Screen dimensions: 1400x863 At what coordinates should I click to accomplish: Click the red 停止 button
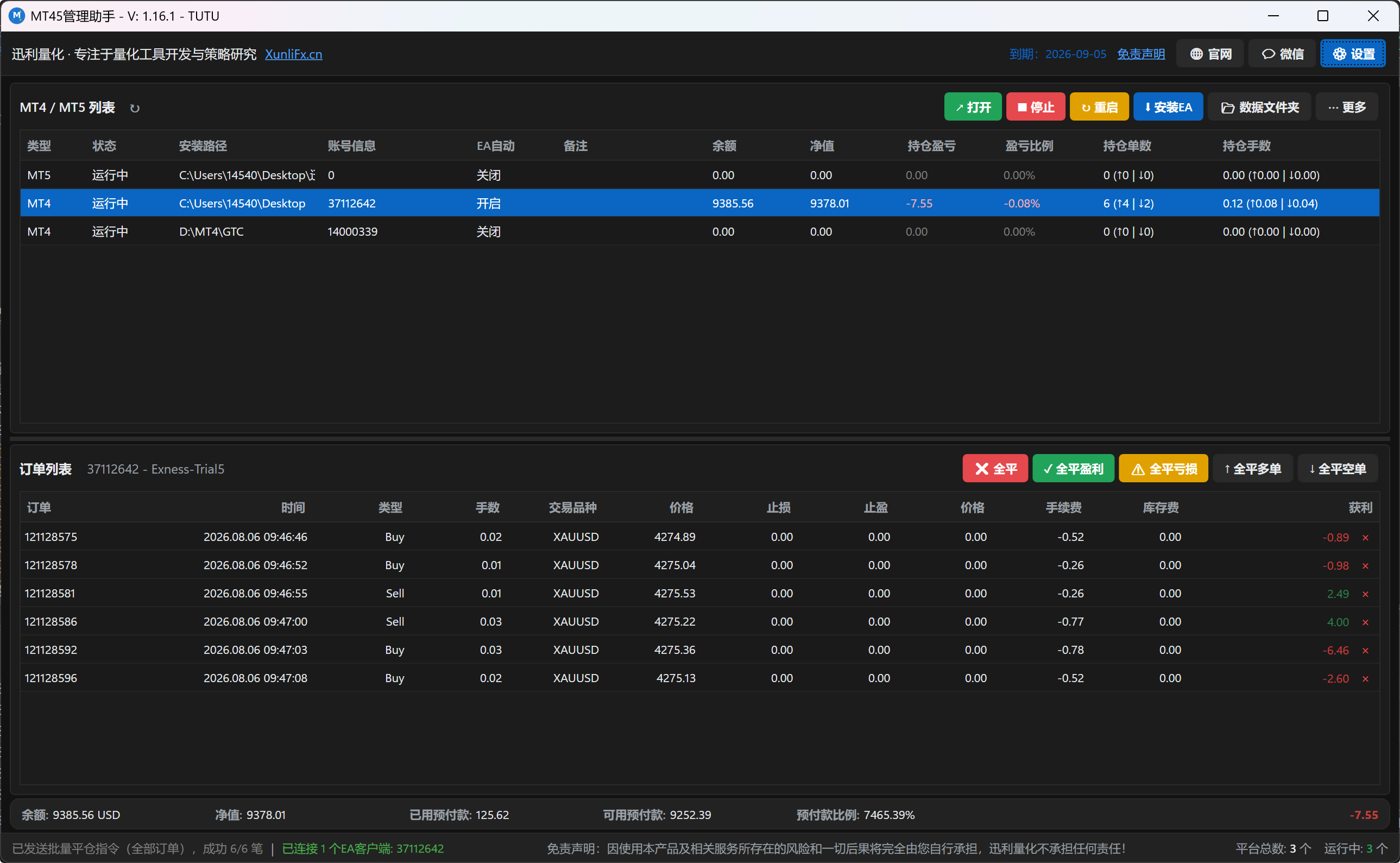click(x=1035, y=107)
